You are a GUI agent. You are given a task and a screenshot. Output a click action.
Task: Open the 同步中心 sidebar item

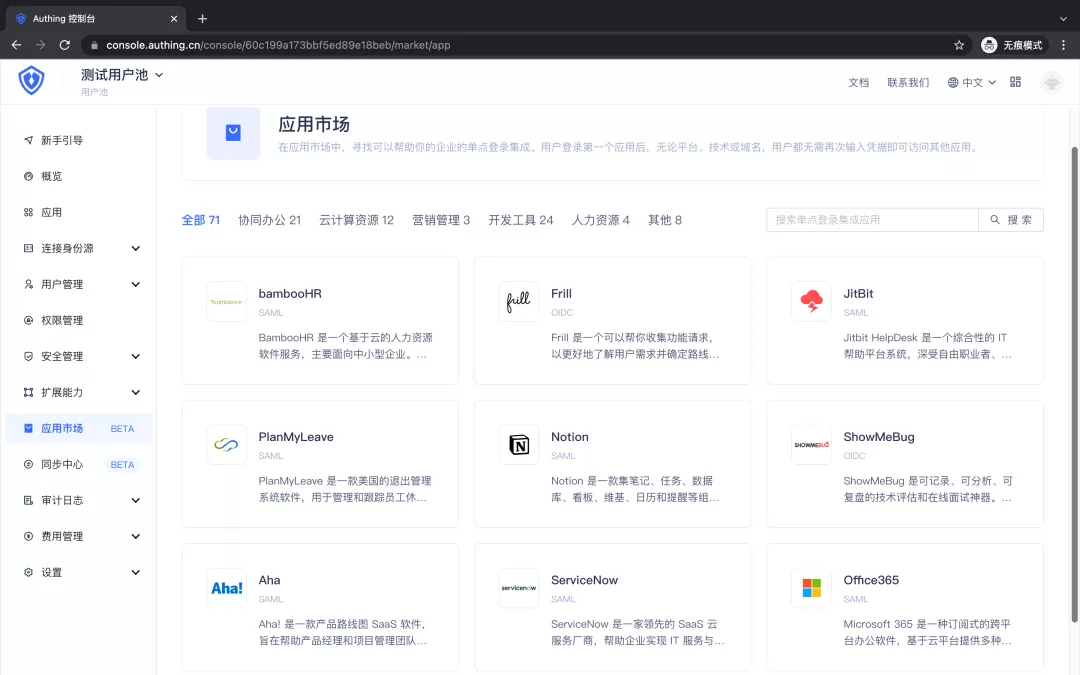point(79,464)
